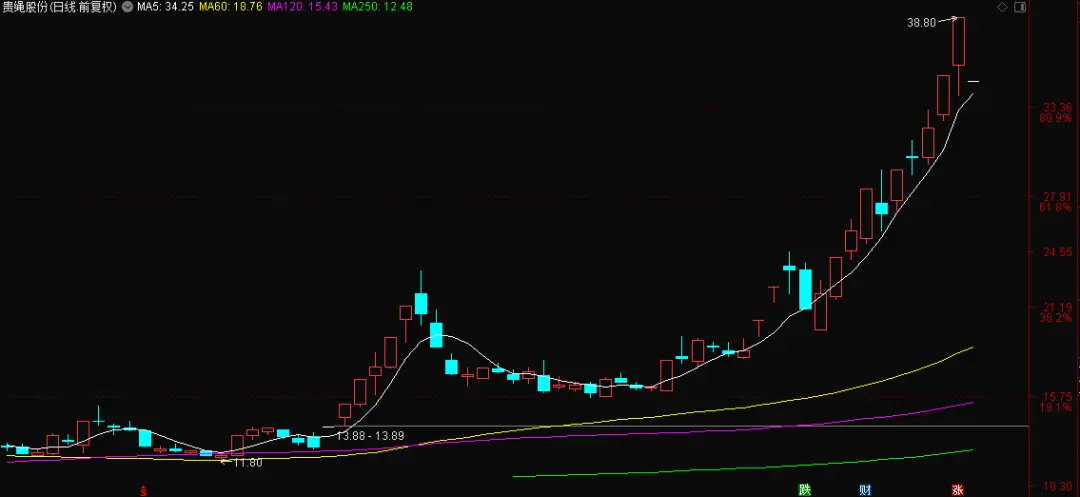The height and width of the screenshot is (497, 1080).
Task: Click the 10.30 price axis label
Action: click(1057, 486)
